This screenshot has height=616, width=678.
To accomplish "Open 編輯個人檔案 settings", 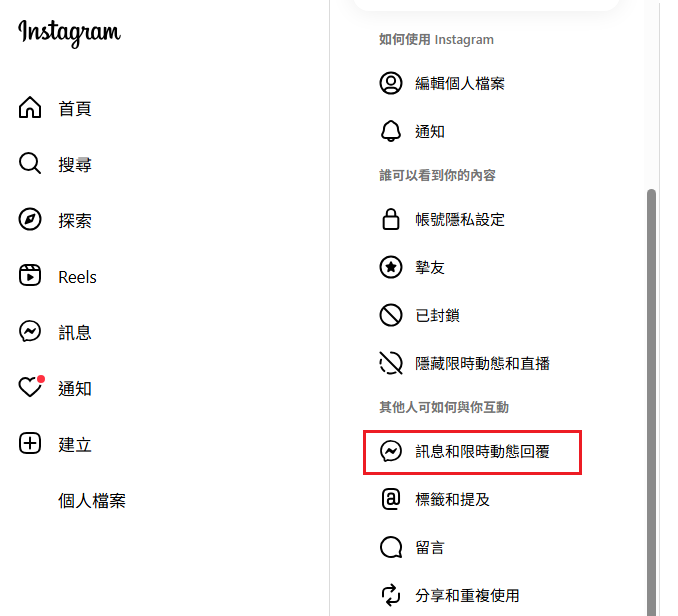I will click(x=460, y=83).
